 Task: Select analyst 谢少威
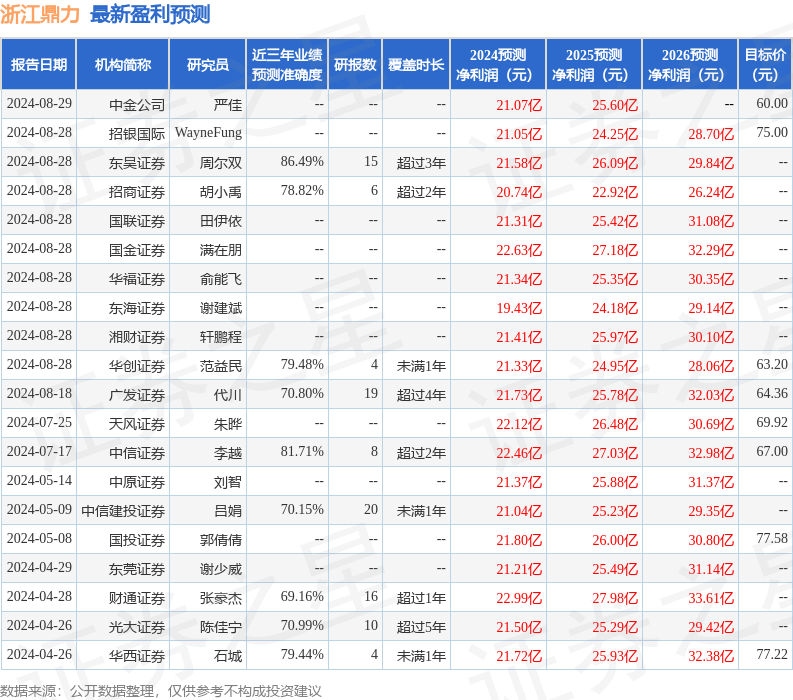click(221, 568)
